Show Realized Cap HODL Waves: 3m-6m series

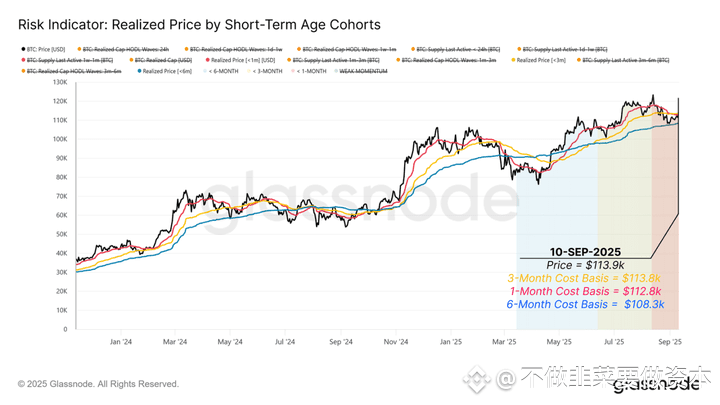click(71, 71)
